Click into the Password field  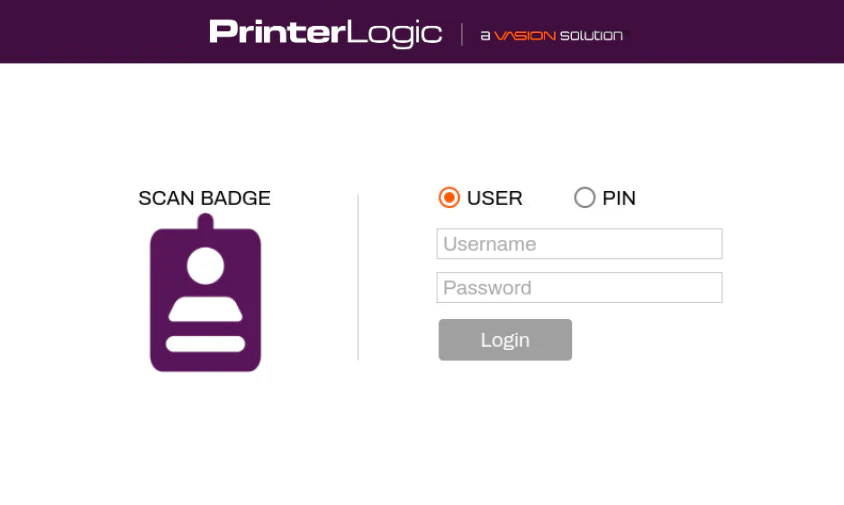579,288
